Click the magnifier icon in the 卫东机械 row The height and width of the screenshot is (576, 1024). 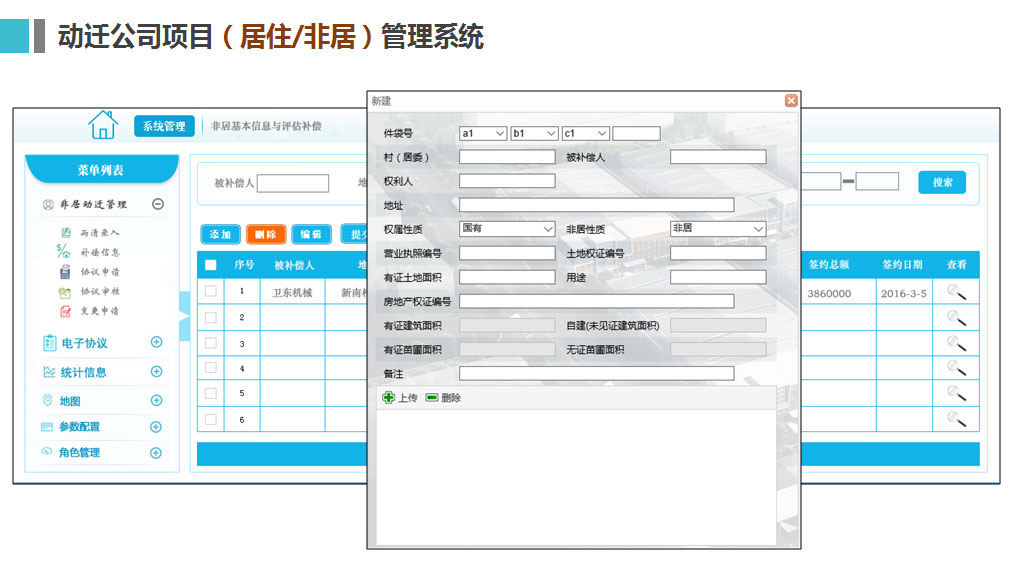tap(956, 293)
